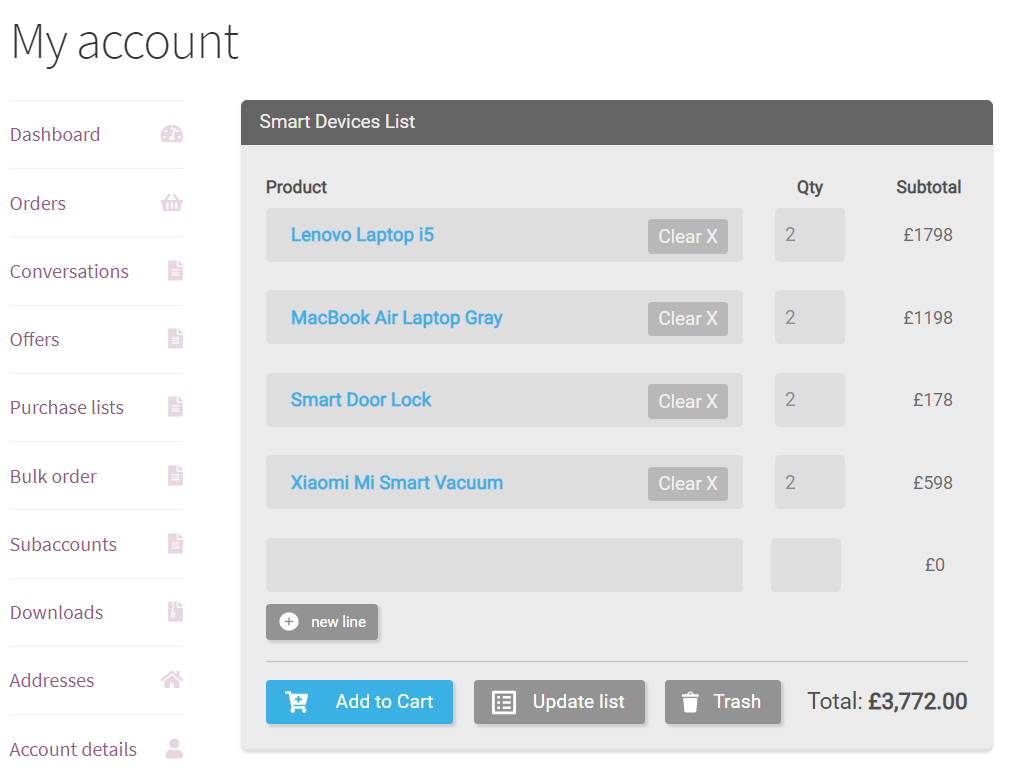
Task: Clear the Lenovo Laptop i5 row
Action: [x=688, y=236]
